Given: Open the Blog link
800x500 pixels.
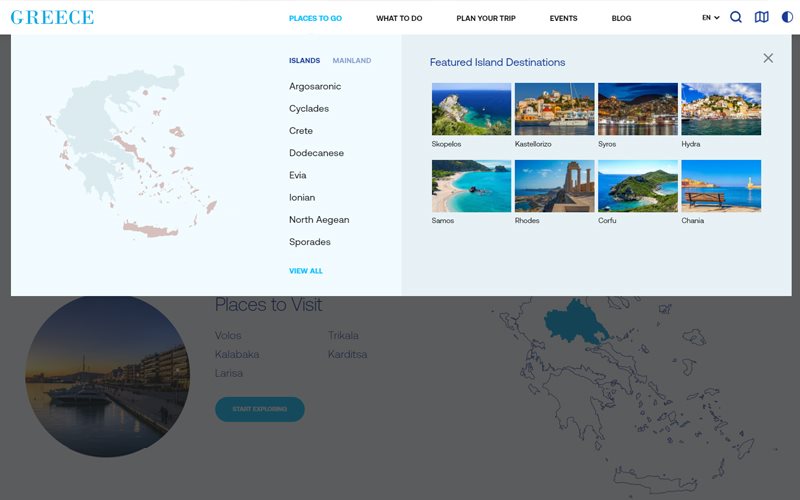Looking at the screenshot, I should pyautogui.click(x=621, y=18).
